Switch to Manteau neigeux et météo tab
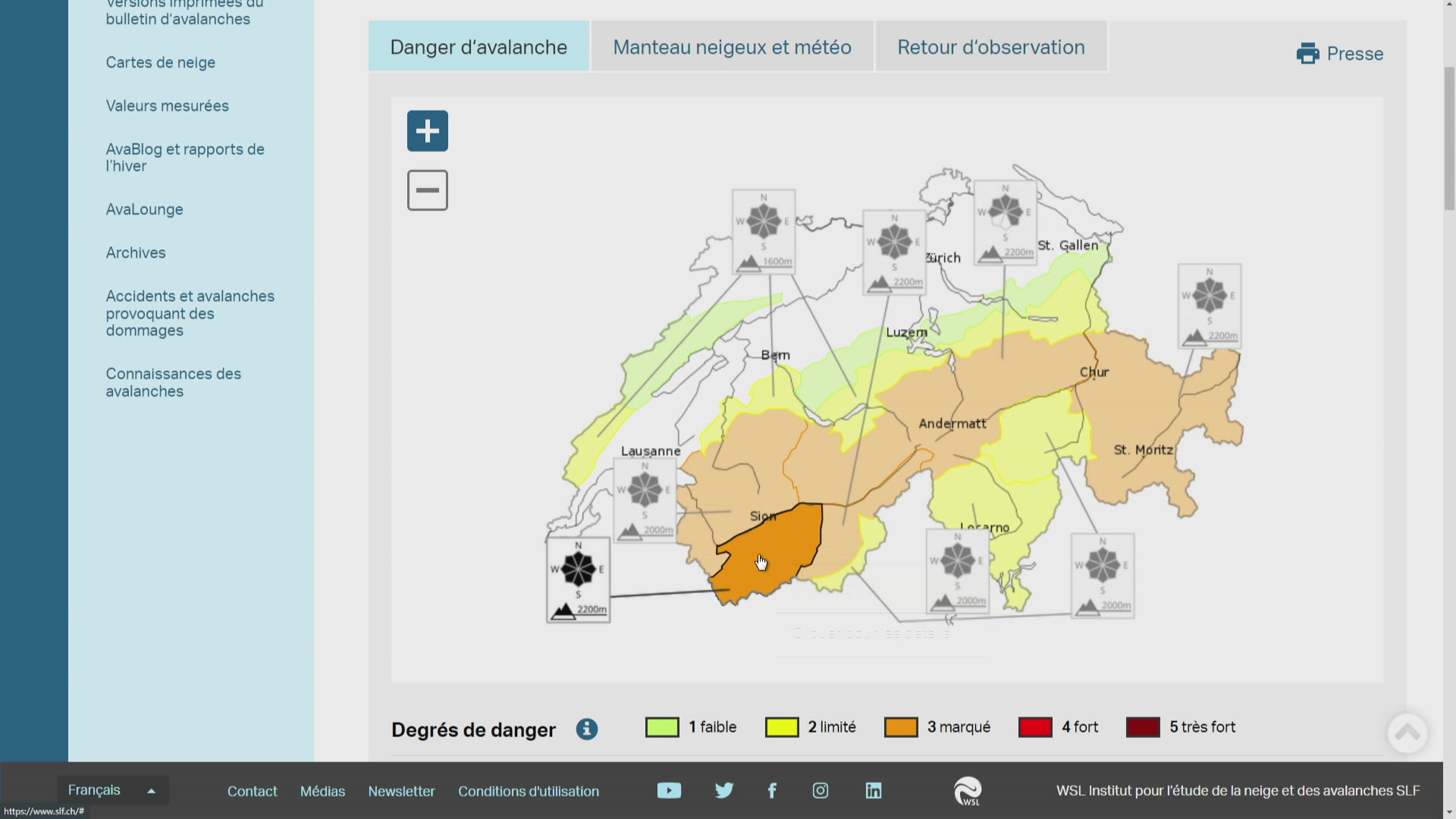1456x819 pixels. [732, 47]
